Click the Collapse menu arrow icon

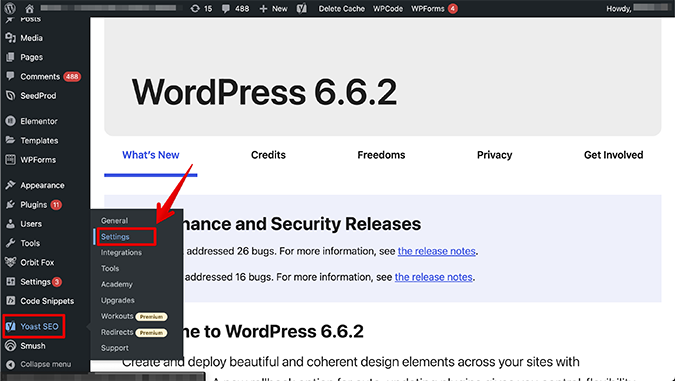[10, 364]
